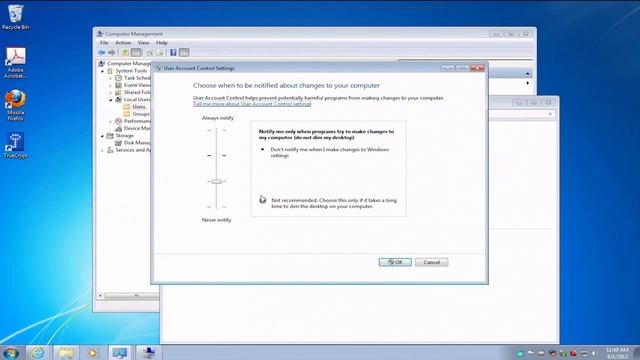Open the Recycle Bin desktop icon
640x360 pixels.
coord(16,17)
